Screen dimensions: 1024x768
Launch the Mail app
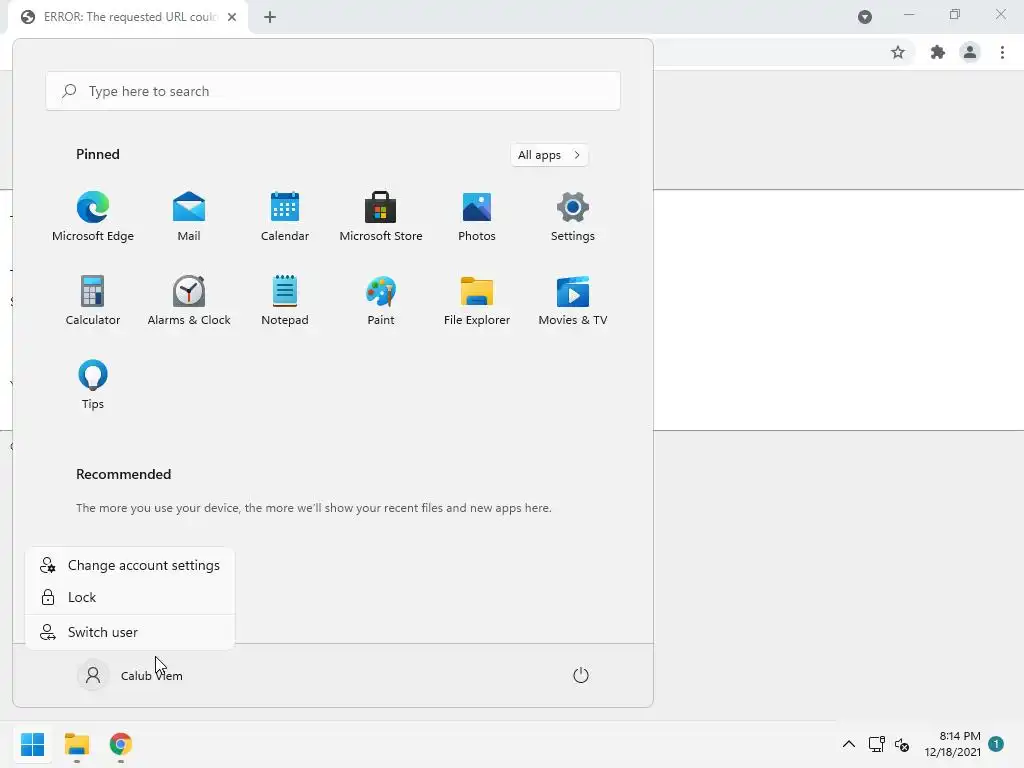[x=189, y=217]
